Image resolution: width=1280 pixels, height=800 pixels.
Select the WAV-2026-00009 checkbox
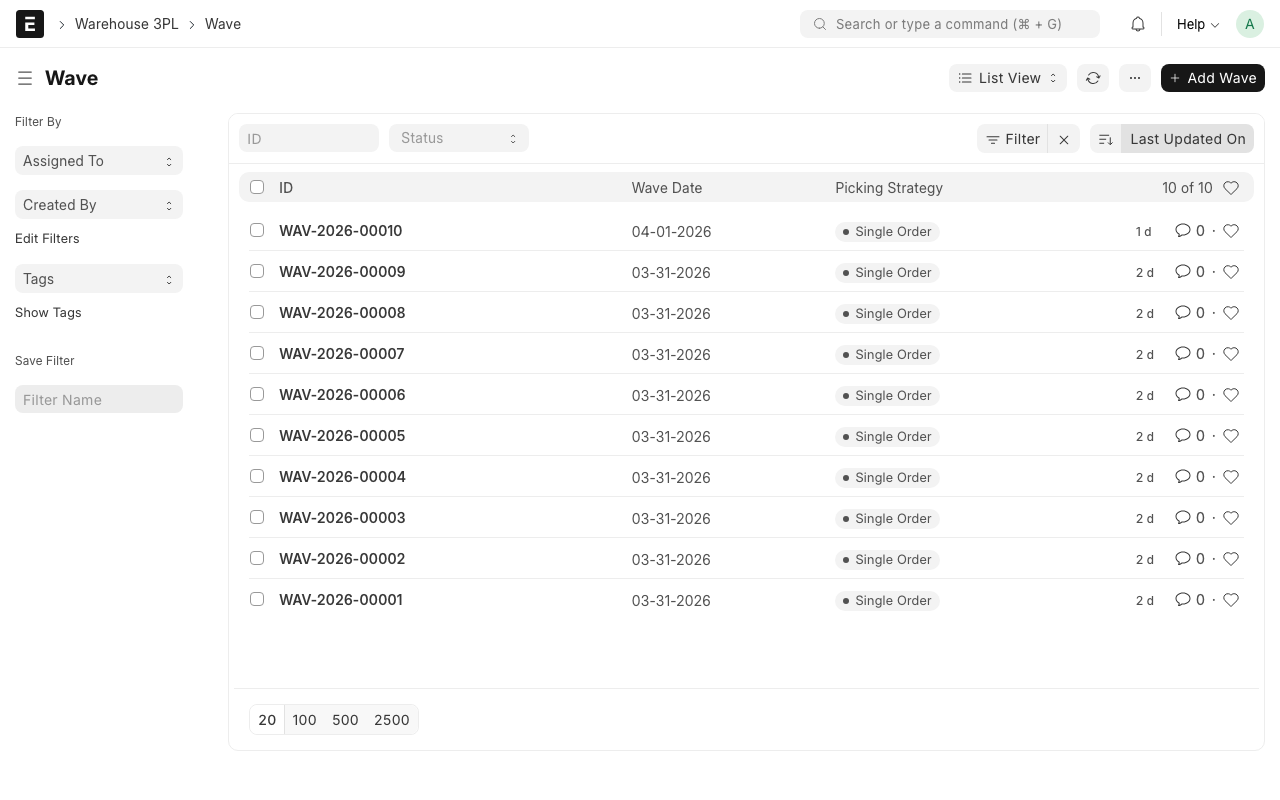[x=257, y=272]
